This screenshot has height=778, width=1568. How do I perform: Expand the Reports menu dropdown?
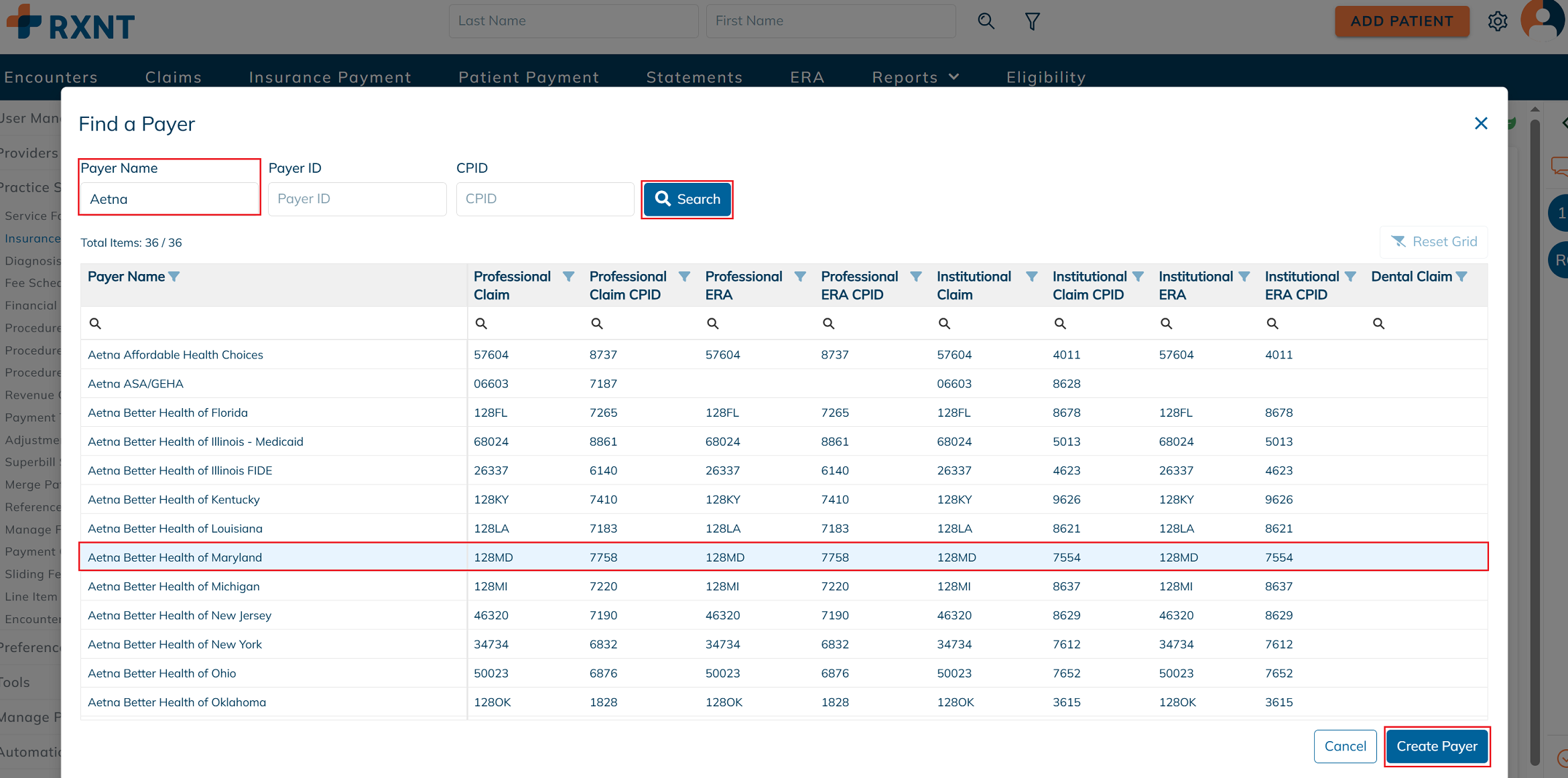pos(915,77)
